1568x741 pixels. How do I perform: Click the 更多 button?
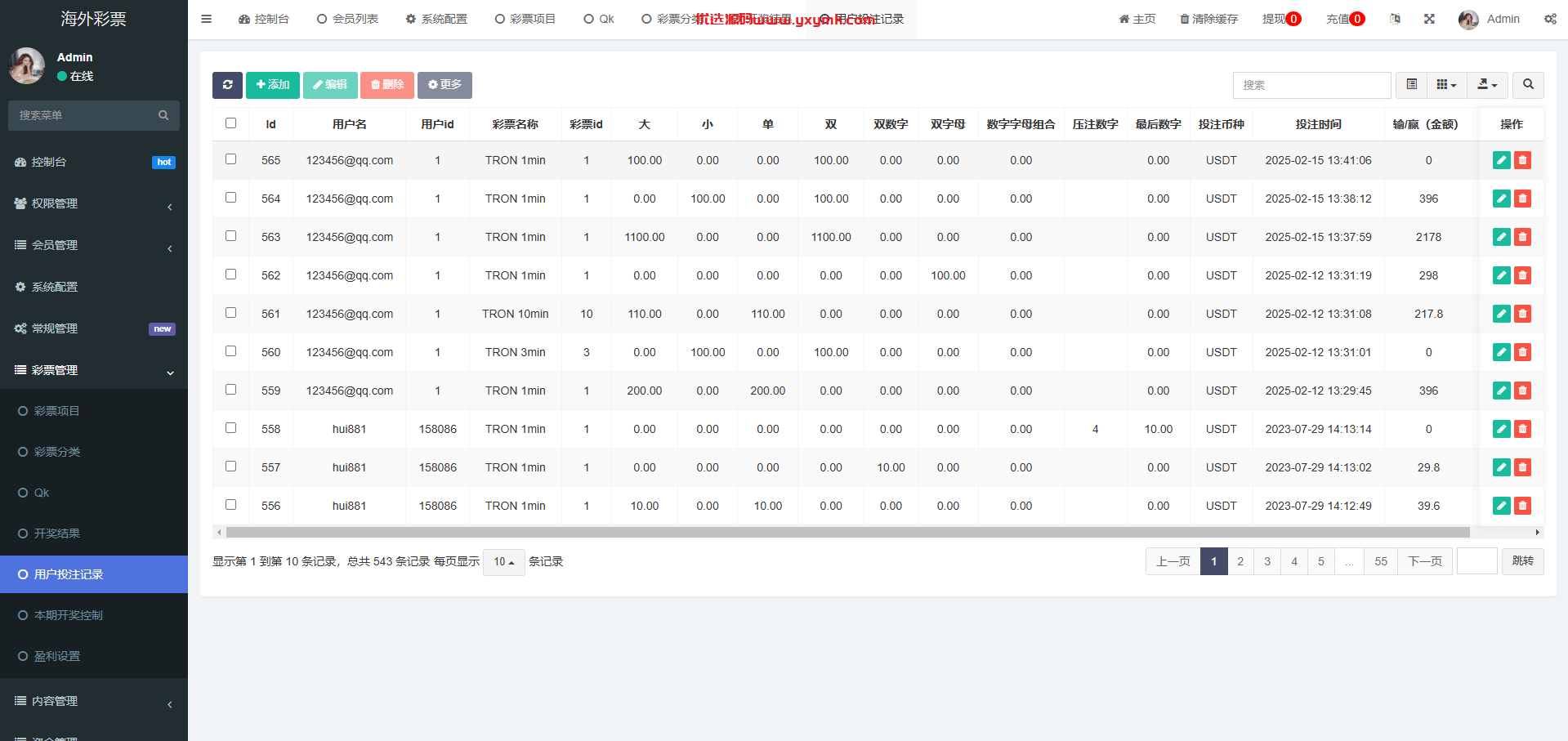coord(444,85)
